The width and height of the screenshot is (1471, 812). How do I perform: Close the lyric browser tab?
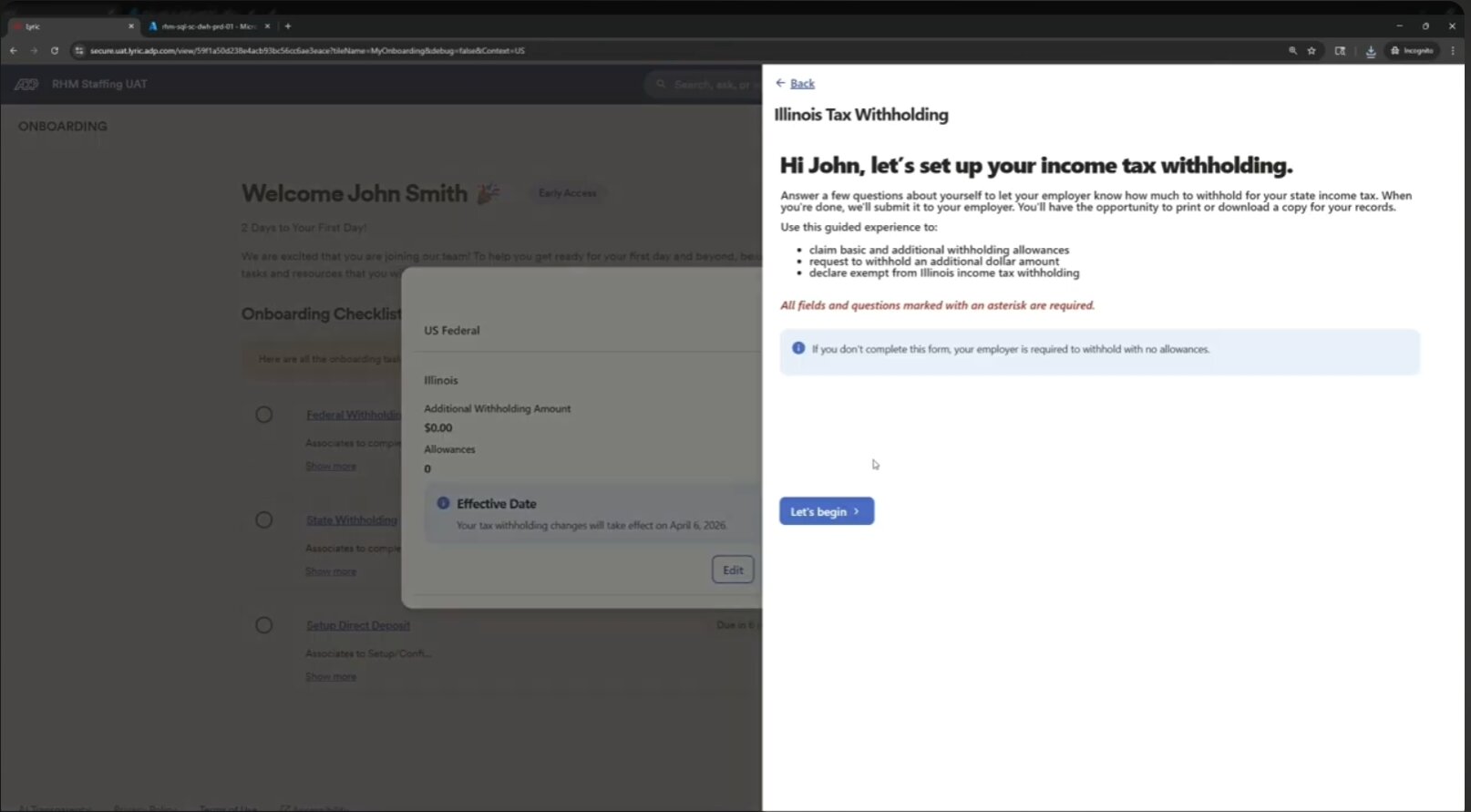point(131,26)
